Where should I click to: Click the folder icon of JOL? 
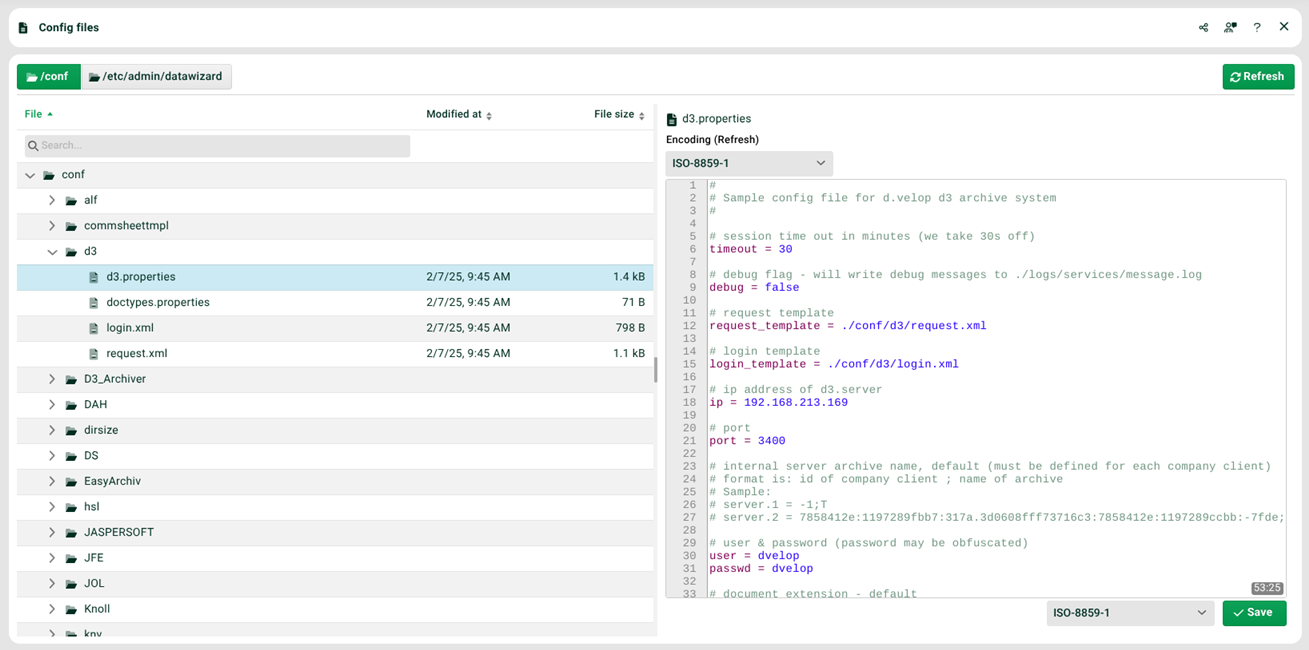pyautogui.click(x=71, y=583)
